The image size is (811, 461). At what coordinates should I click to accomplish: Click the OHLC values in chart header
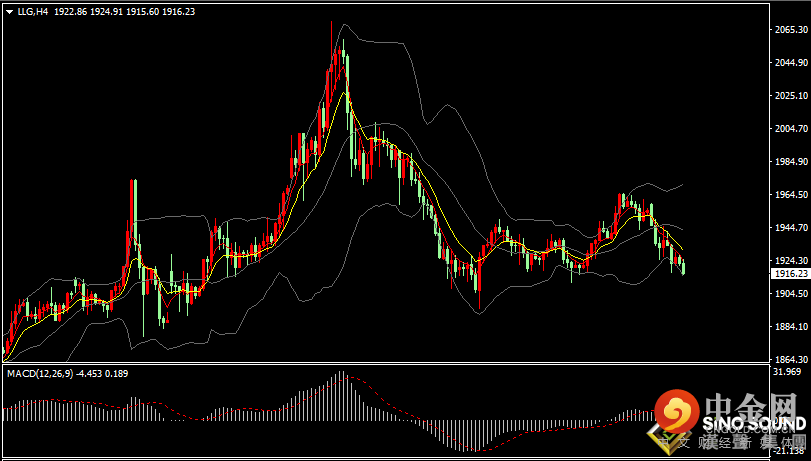124,12
